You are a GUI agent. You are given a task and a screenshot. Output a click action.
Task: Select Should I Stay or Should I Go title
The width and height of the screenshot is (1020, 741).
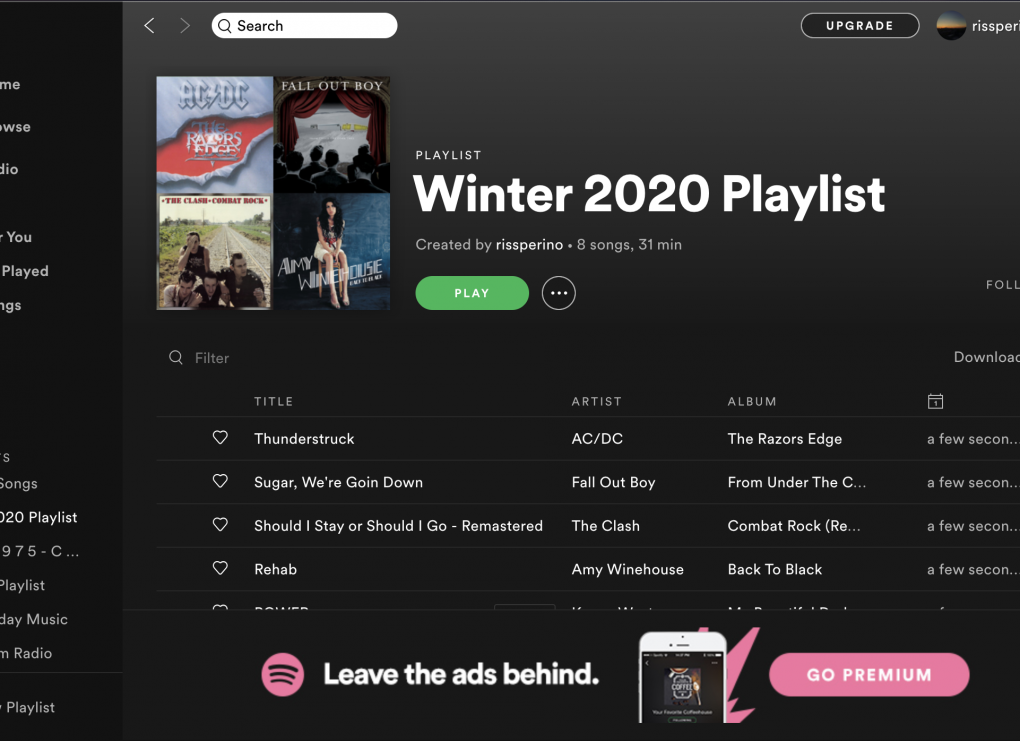pyautogui.click(x=398, y=526)
